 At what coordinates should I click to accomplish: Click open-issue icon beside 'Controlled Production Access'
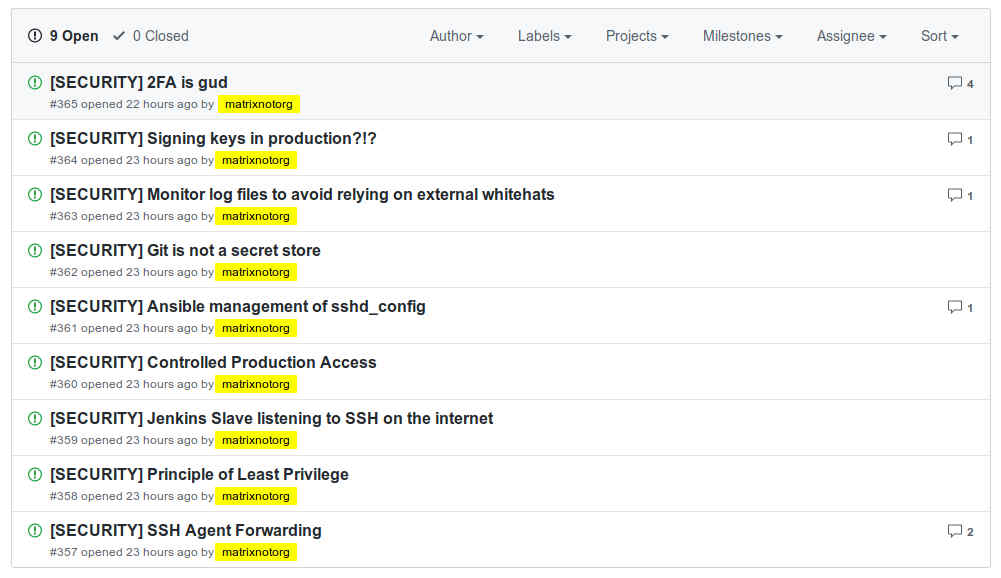[35, 362]
